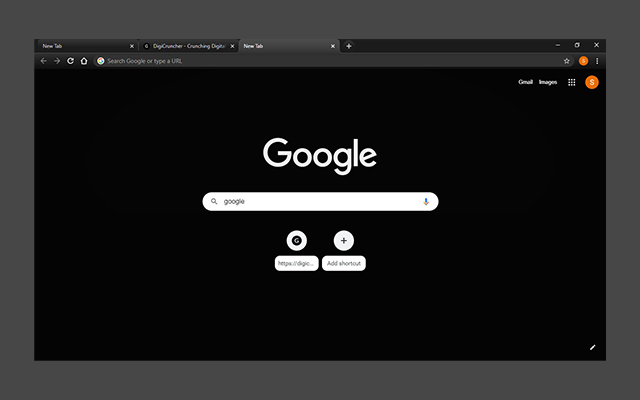This screenshot has width=640, height=400.
Task: Switch to the first New Tab tab
Action: [x=87, y=46]
